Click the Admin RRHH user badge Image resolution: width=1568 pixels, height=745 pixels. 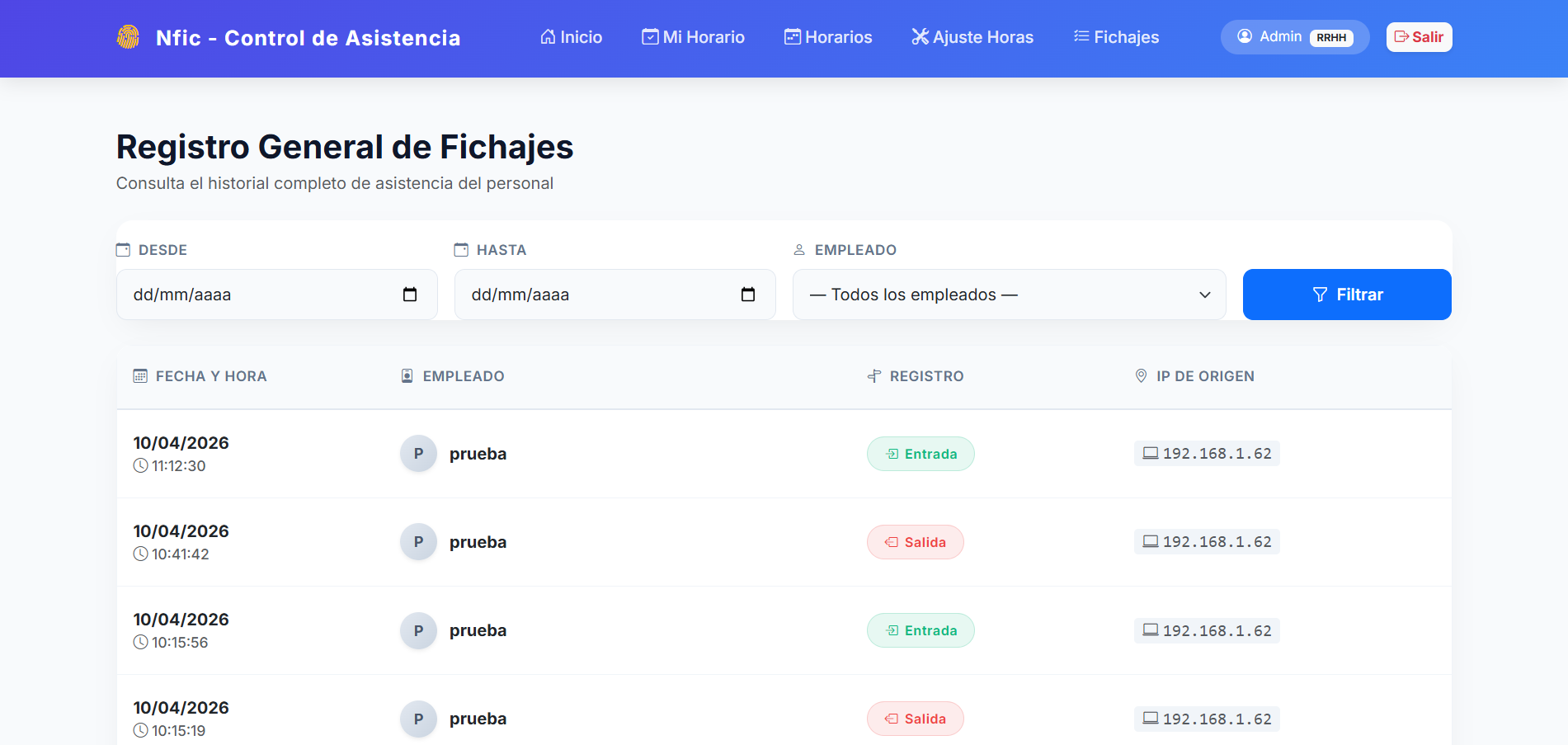[1295, 37]
